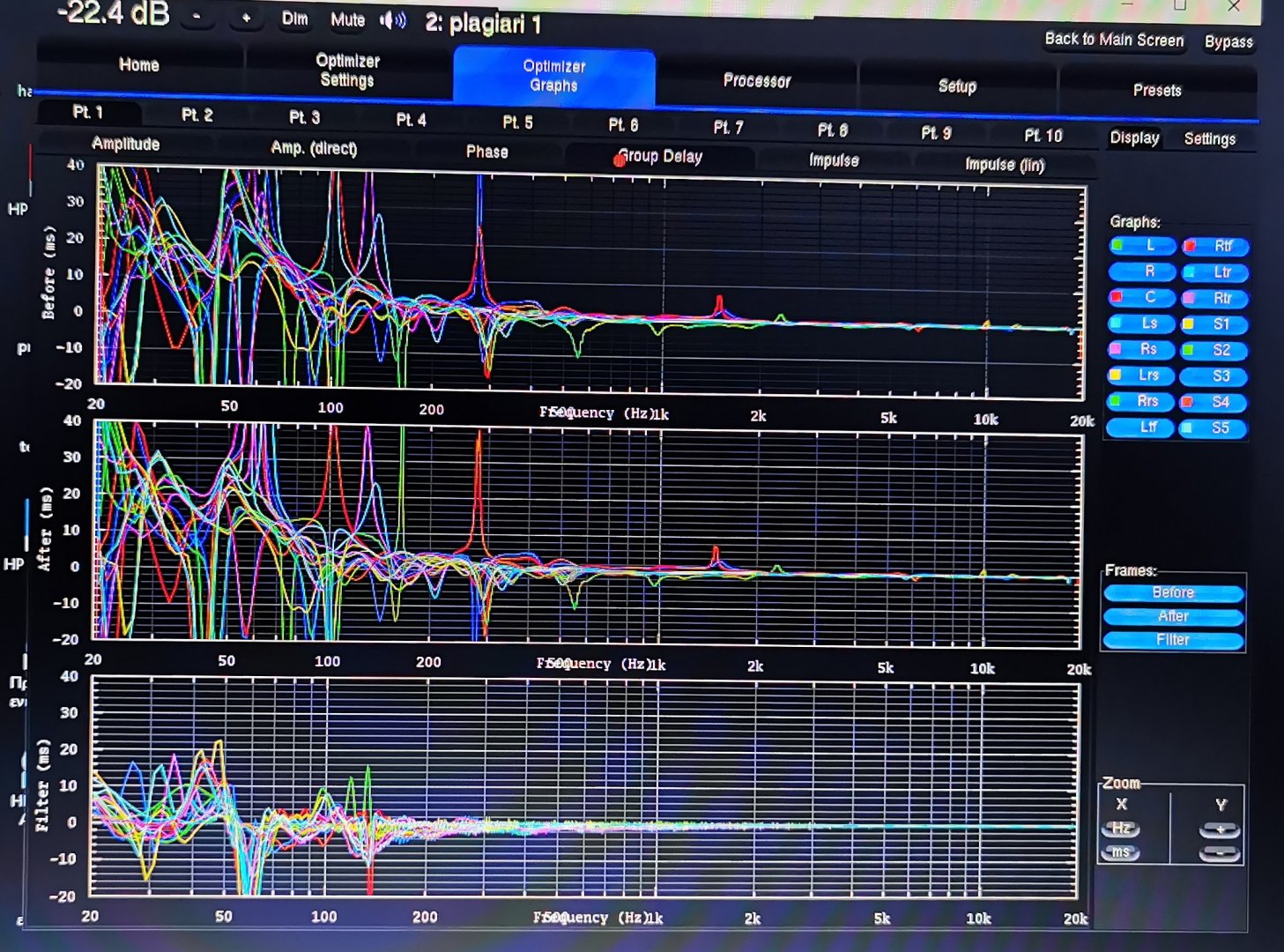Mute the audio output
This screenshot has width=1284, height=952.
[347, 19]
